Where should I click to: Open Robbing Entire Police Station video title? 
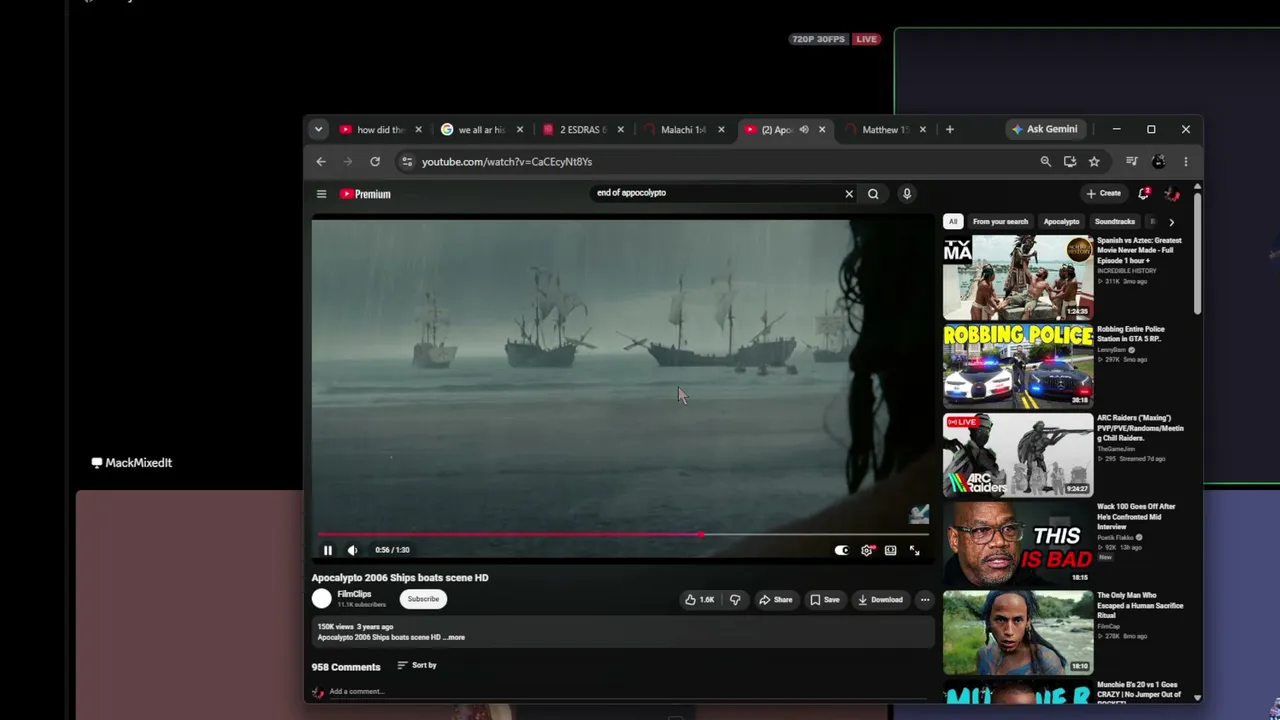click(1131, 334)
